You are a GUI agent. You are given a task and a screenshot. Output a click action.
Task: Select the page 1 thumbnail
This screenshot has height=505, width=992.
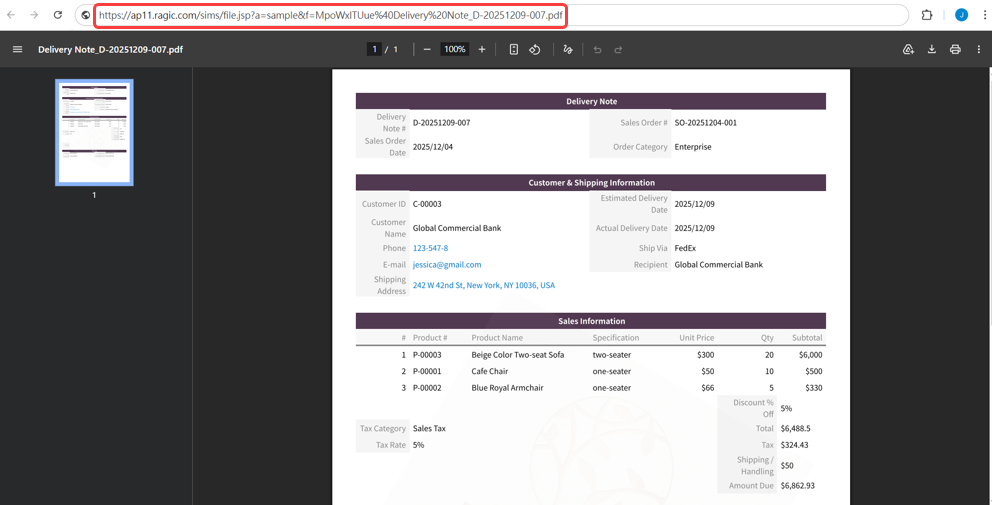coord(94,133)
